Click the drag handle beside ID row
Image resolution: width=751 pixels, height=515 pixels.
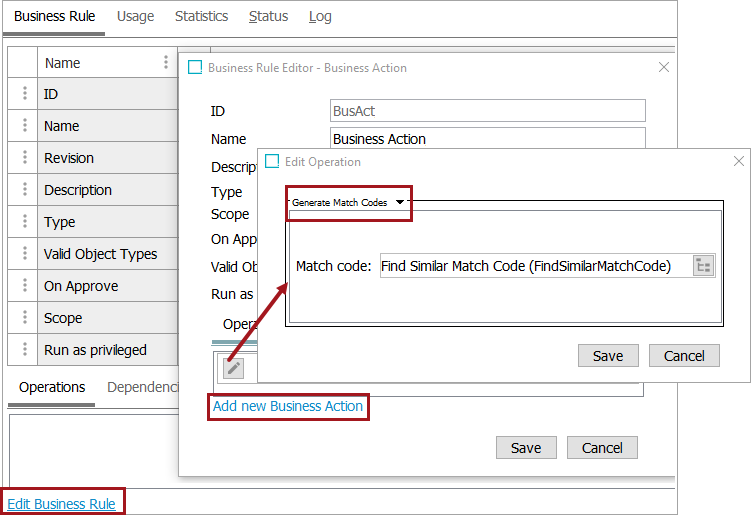coord(23,94)
